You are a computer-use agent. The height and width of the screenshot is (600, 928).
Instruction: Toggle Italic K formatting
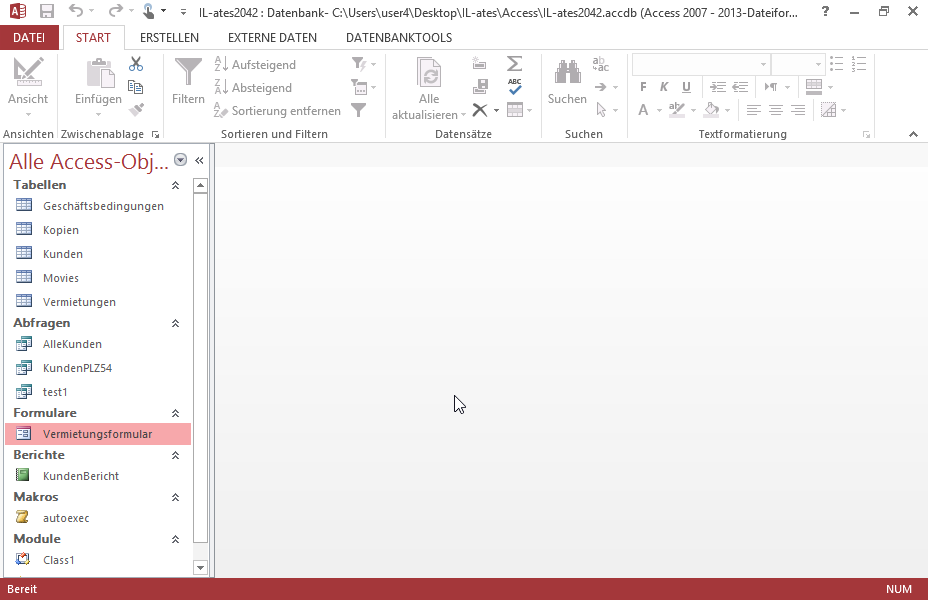[664, 87]
